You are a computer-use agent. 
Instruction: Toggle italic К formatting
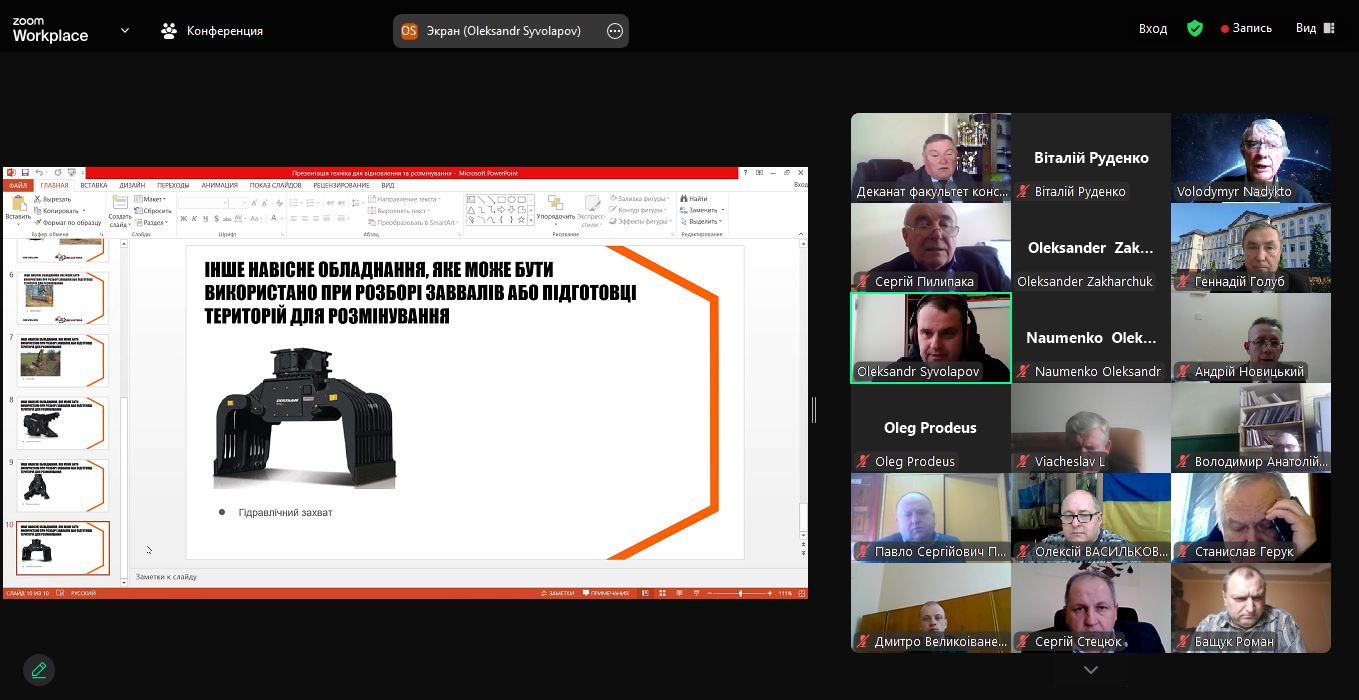(x=195, y=218)
